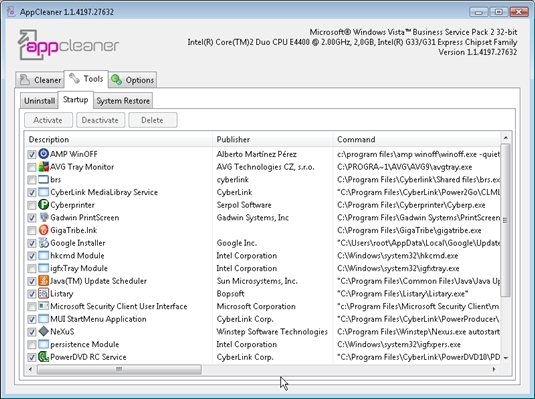Click the hkcmd Module icon

[43, 255]
